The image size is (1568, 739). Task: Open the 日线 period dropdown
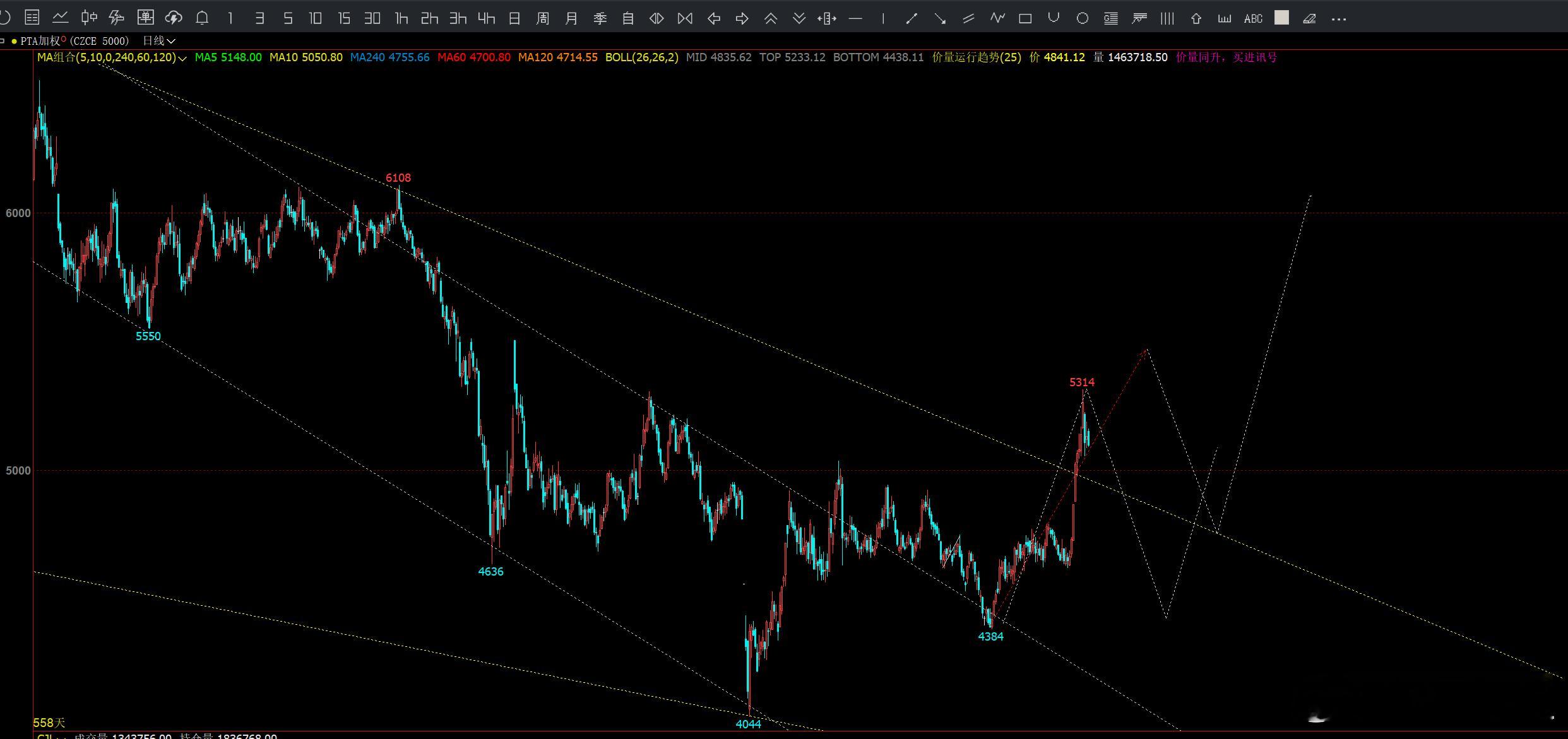coord(158,41)
